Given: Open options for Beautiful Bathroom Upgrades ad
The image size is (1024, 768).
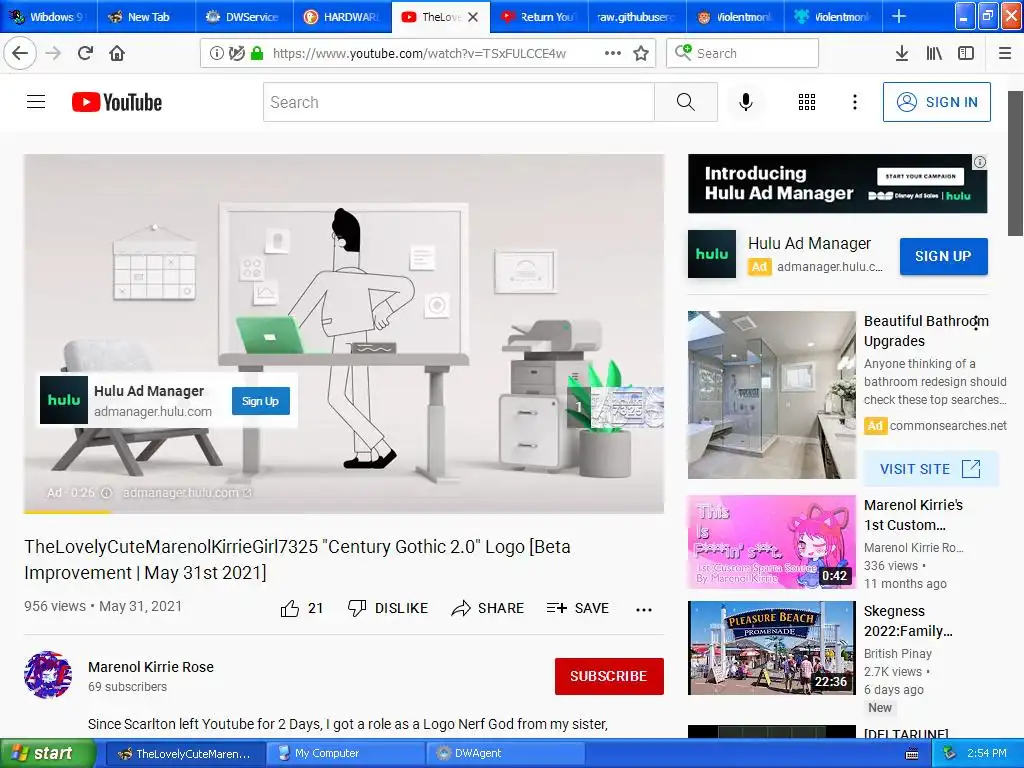Looking at the screenshot, I should (x=976, y=323).
